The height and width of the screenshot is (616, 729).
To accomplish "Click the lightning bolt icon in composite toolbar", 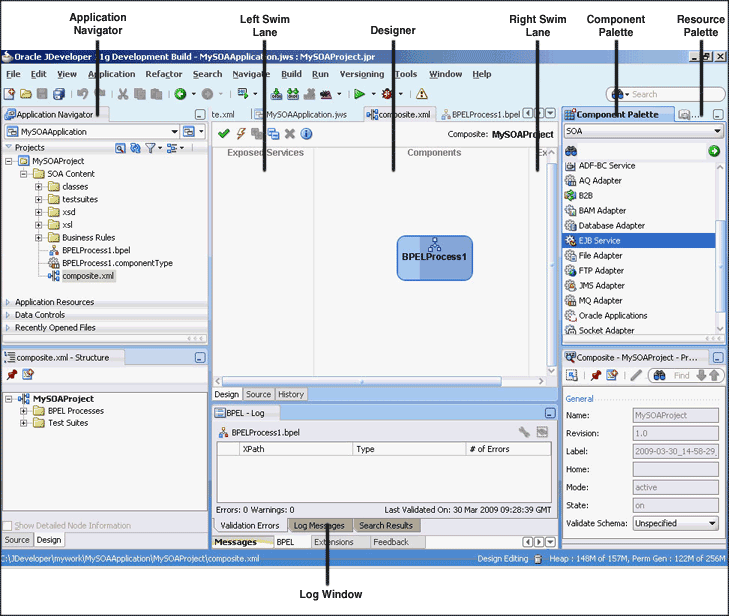I will click(x=241, y=134).
